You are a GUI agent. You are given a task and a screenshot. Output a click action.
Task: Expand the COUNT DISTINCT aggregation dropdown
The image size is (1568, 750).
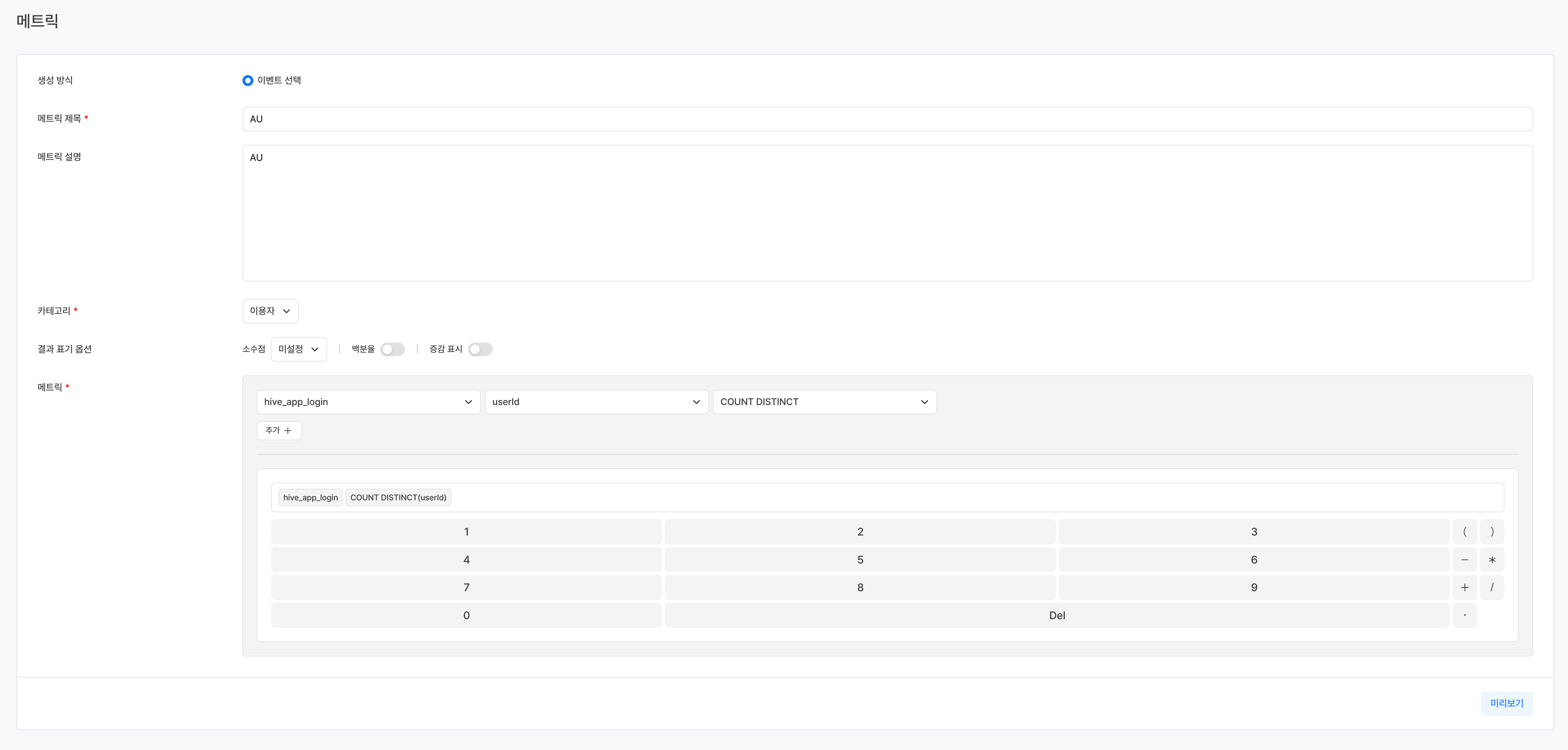(x=824, y=402)
